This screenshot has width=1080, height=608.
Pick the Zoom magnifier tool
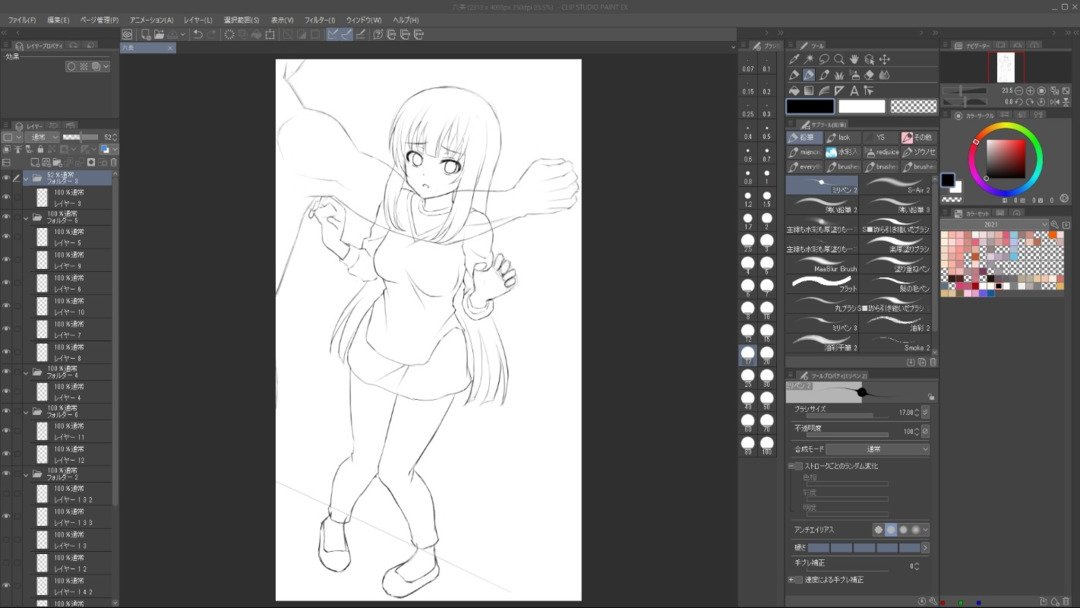839,60
